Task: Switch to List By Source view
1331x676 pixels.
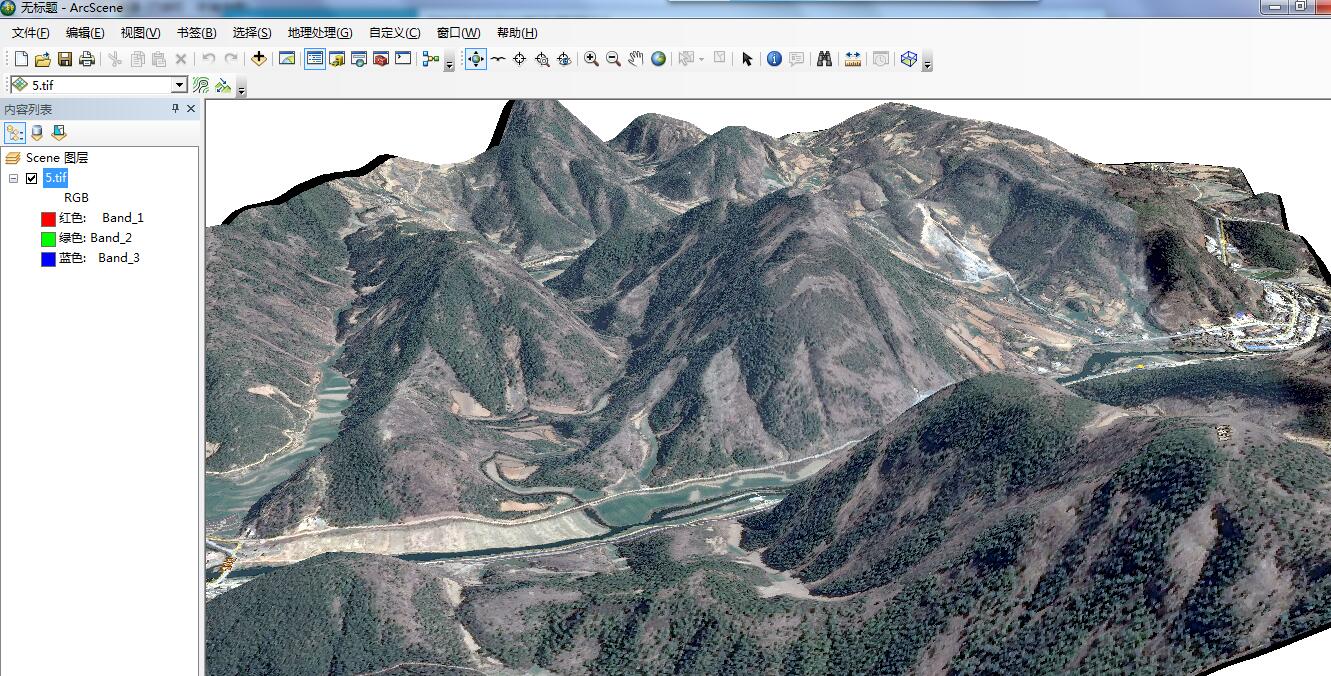Action: tap(37, 132)
